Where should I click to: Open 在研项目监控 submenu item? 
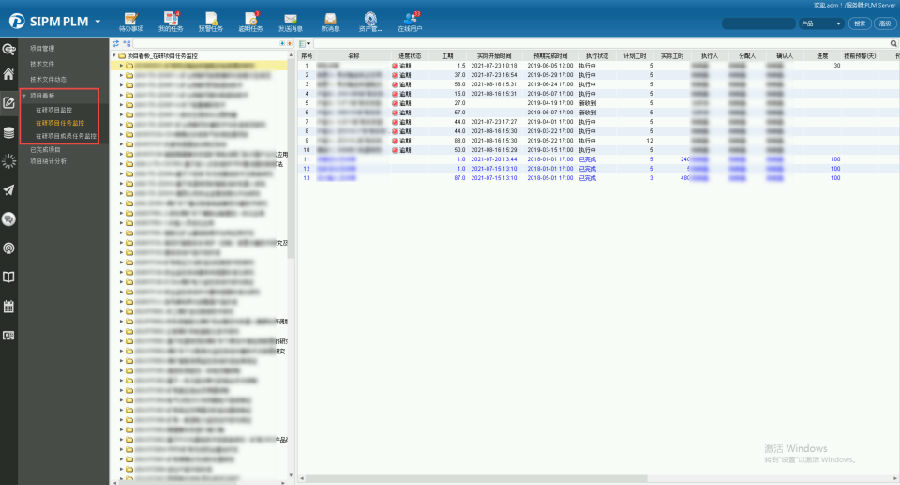(54, 110)
